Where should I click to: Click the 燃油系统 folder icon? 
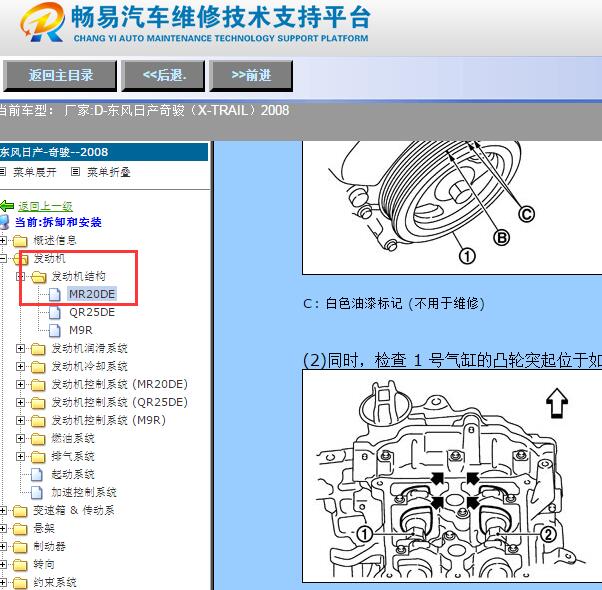tap(38, 439)
